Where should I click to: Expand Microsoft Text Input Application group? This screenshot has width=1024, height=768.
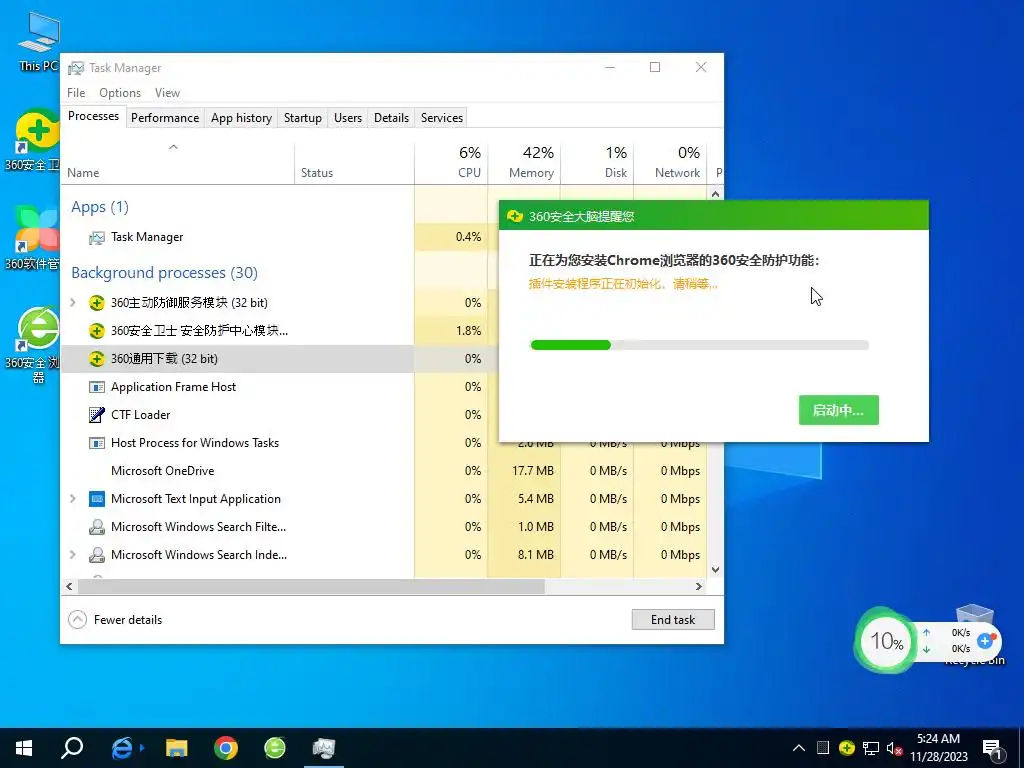coord(72,499)
